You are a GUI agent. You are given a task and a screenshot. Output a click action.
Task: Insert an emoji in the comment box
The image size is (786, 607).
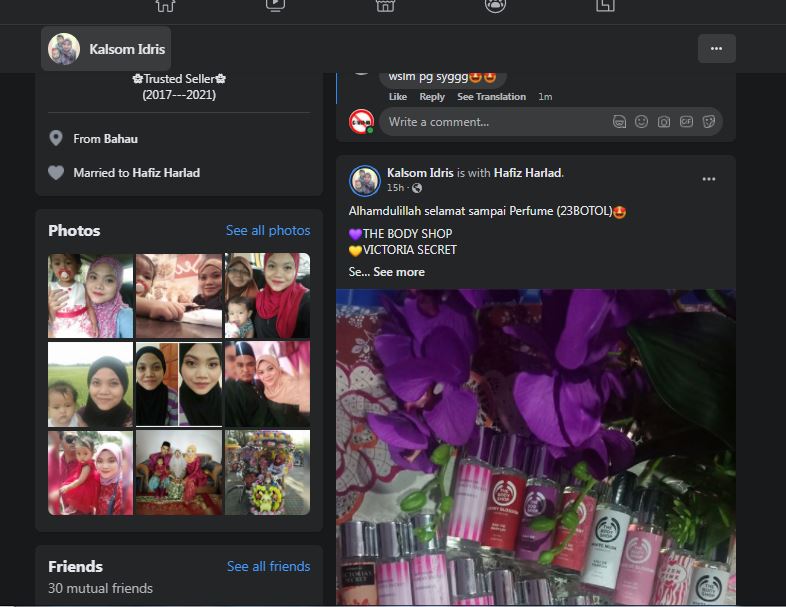641,122
